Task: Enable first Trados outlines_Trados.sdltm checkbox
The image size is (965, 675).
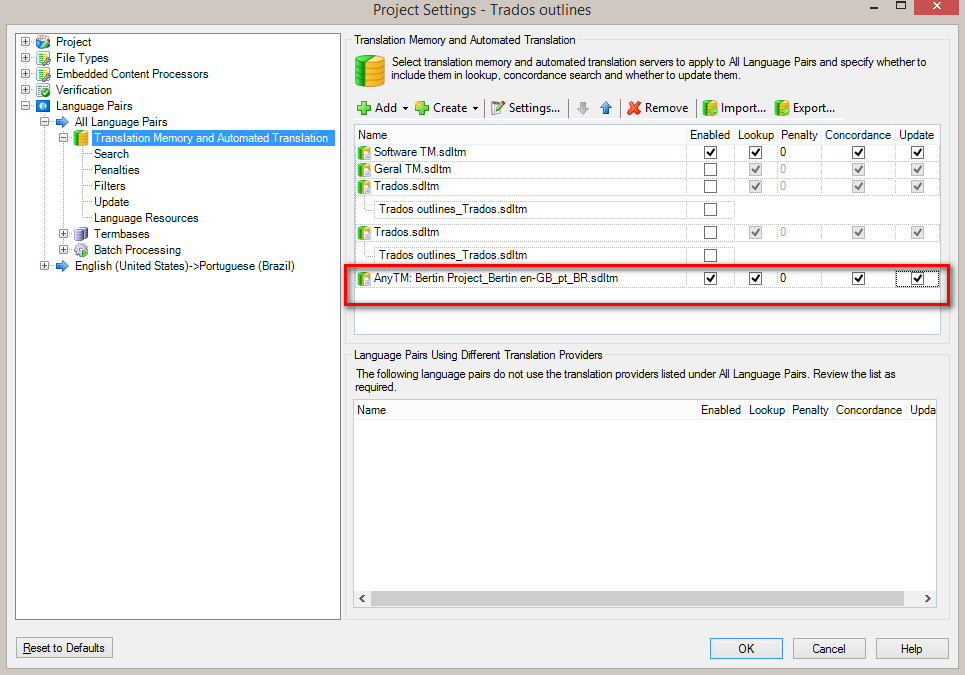Action: click(x=710, y=209)
